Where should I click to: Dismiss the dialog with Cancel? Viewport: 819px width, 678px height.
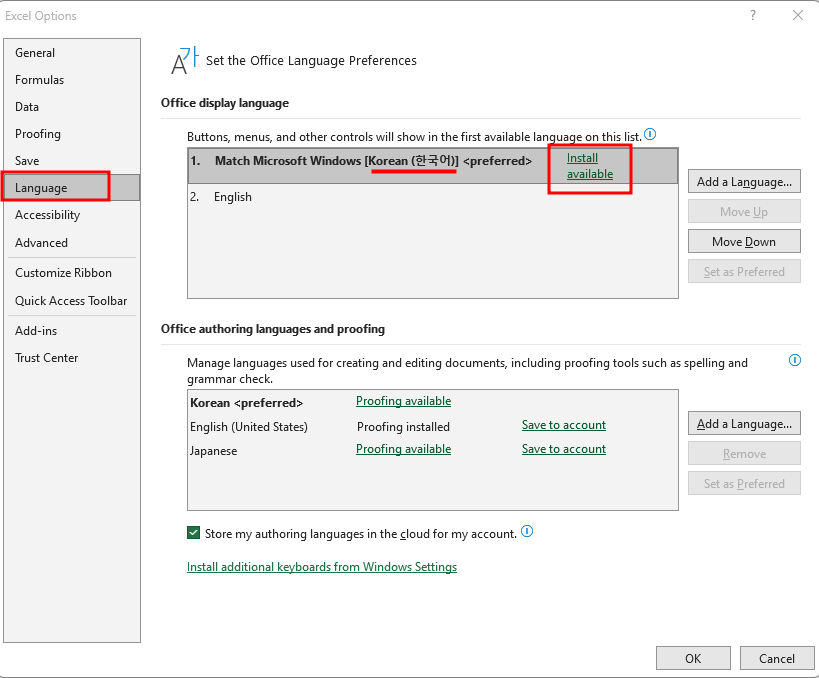777,658
